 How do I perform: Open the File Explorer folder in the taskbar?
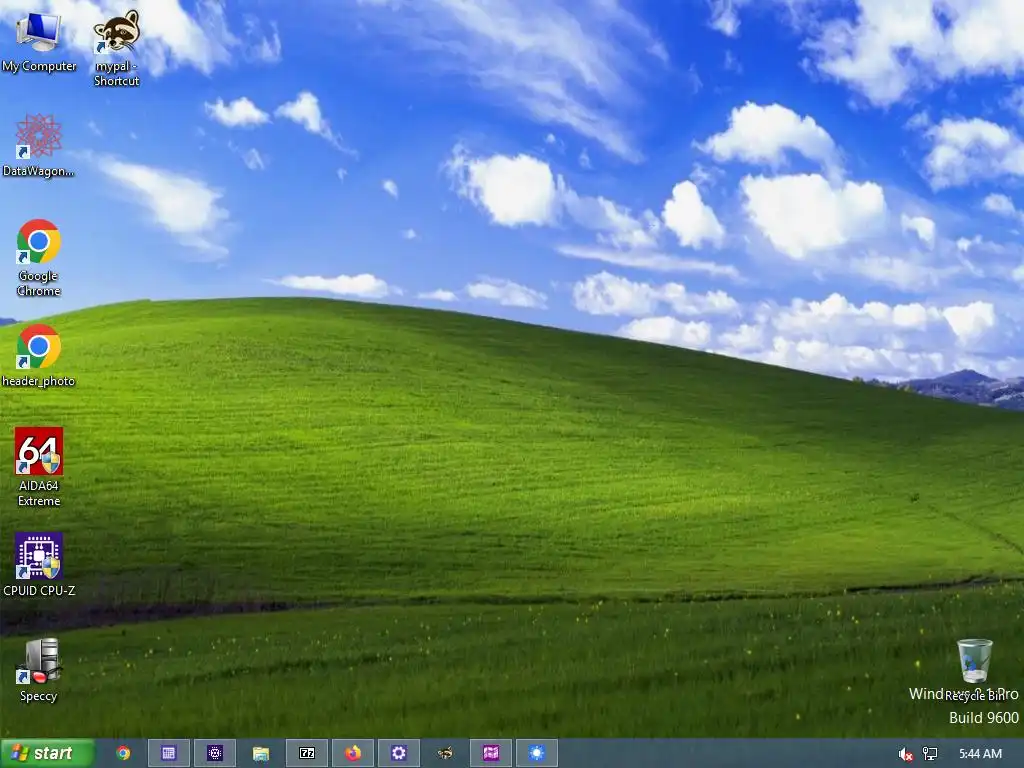(261, 753)
